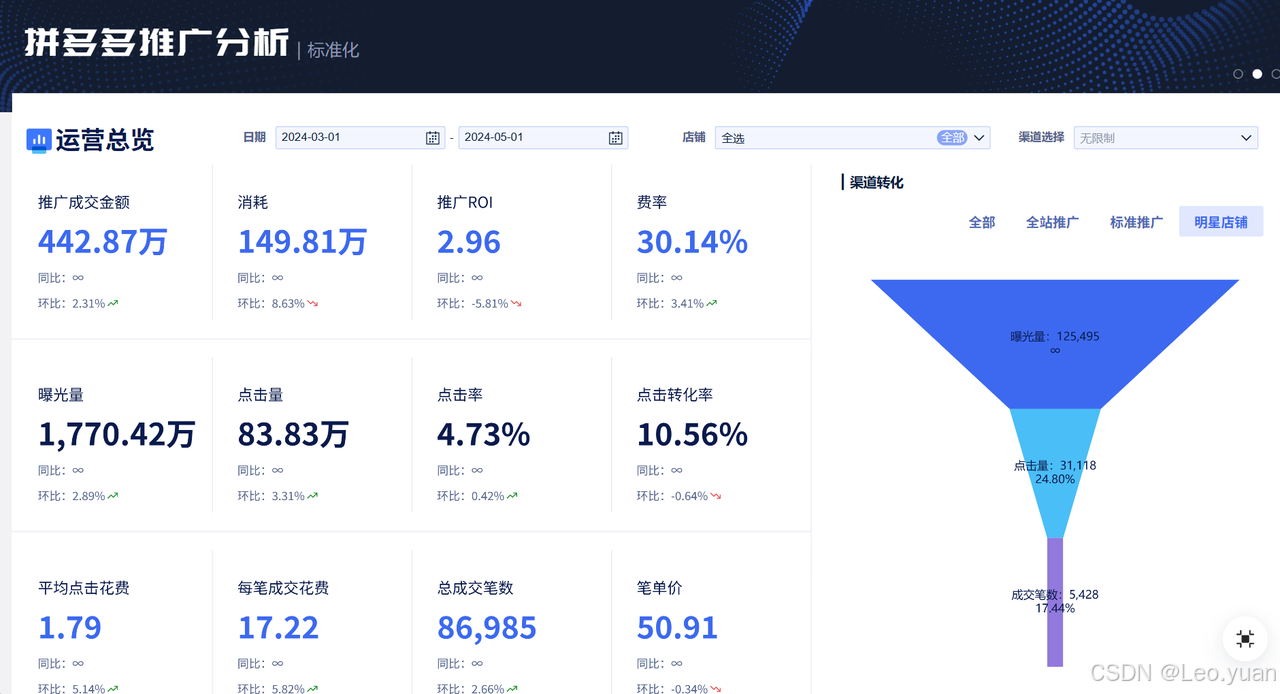Open the end date calendar icon
The height and width of the screenshot is (694, 1280).
click(x=616, y=138)
